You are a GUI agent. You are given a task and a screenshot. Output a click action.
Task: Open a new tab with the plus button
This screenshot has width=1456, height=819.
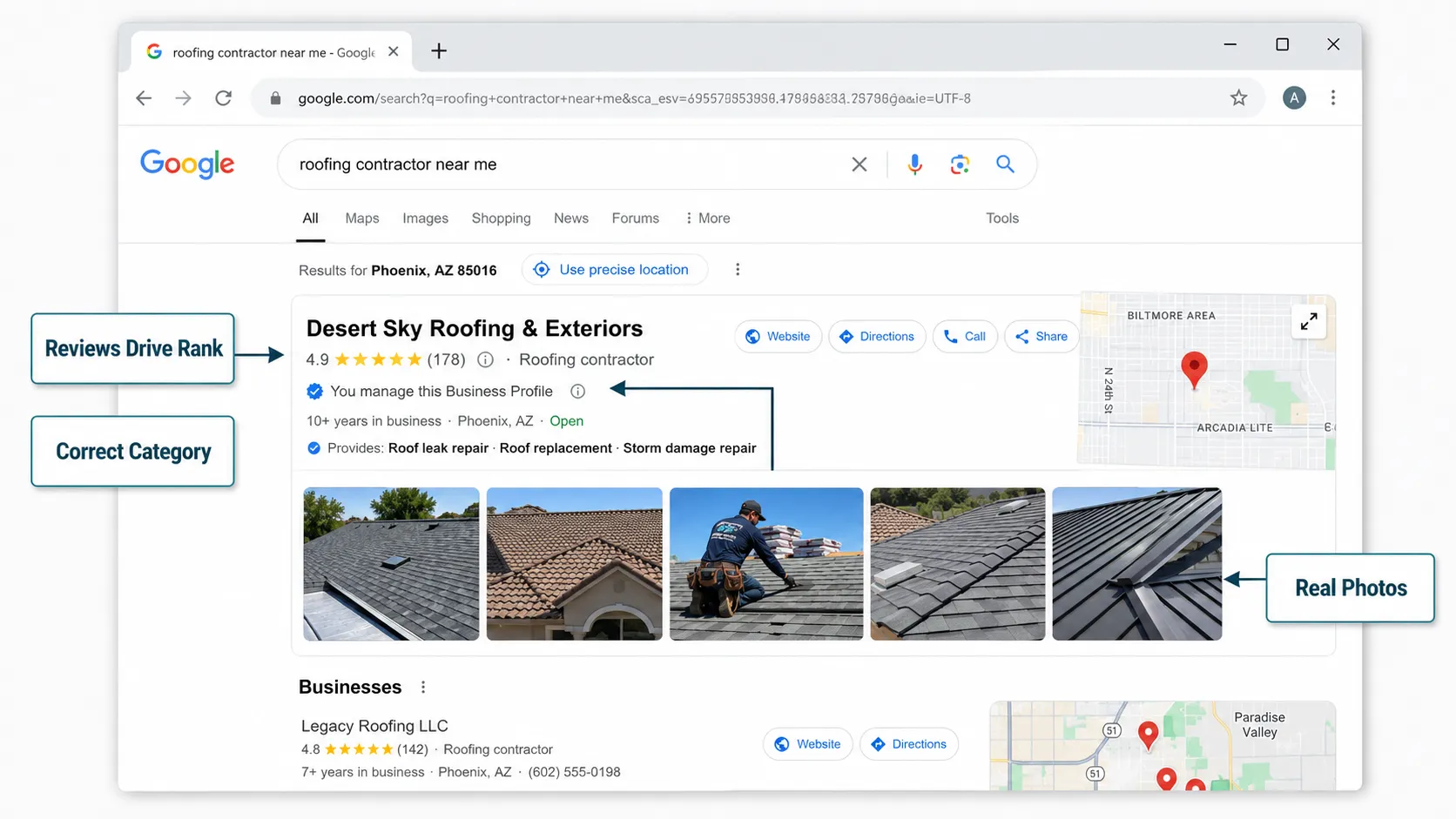pyautogui.click(x=439, y=51)
